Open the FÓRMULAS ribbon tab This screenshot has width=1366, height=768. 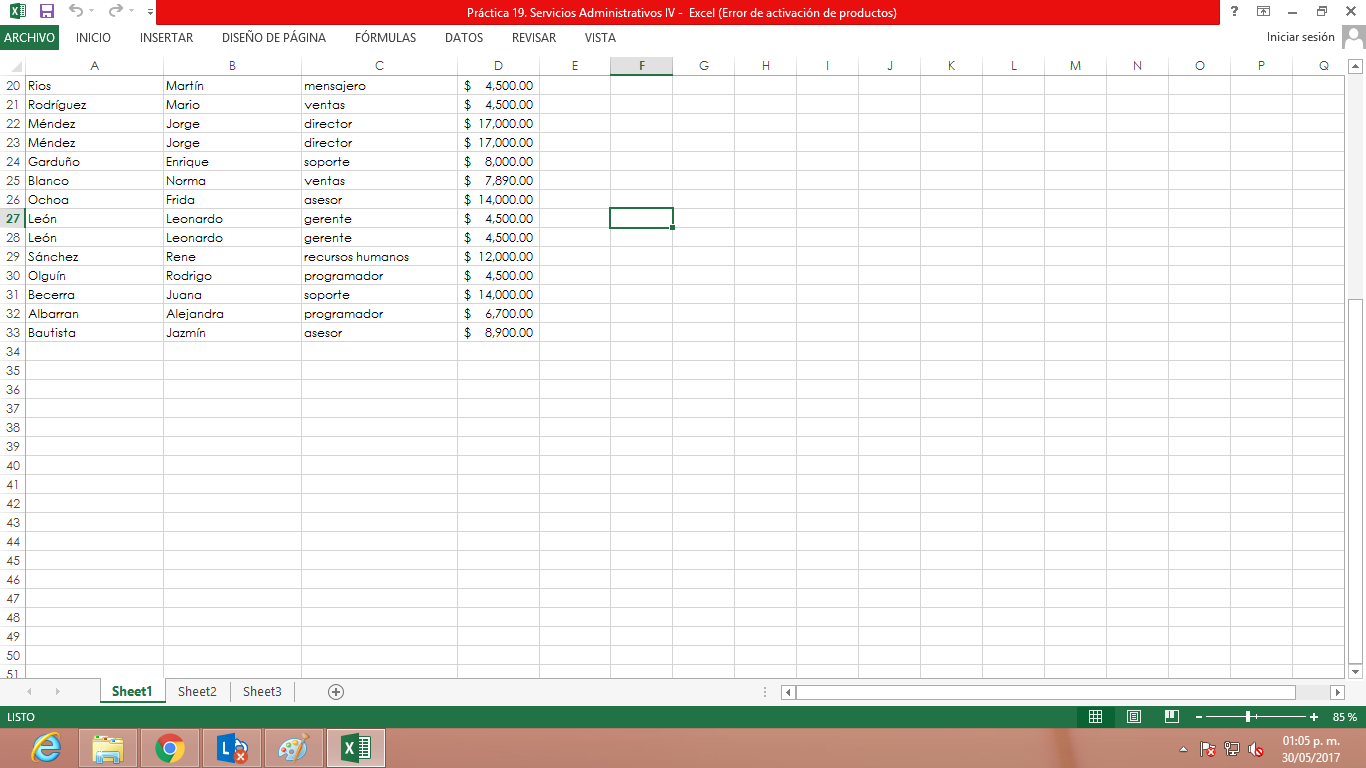click(x=385, y=38)
